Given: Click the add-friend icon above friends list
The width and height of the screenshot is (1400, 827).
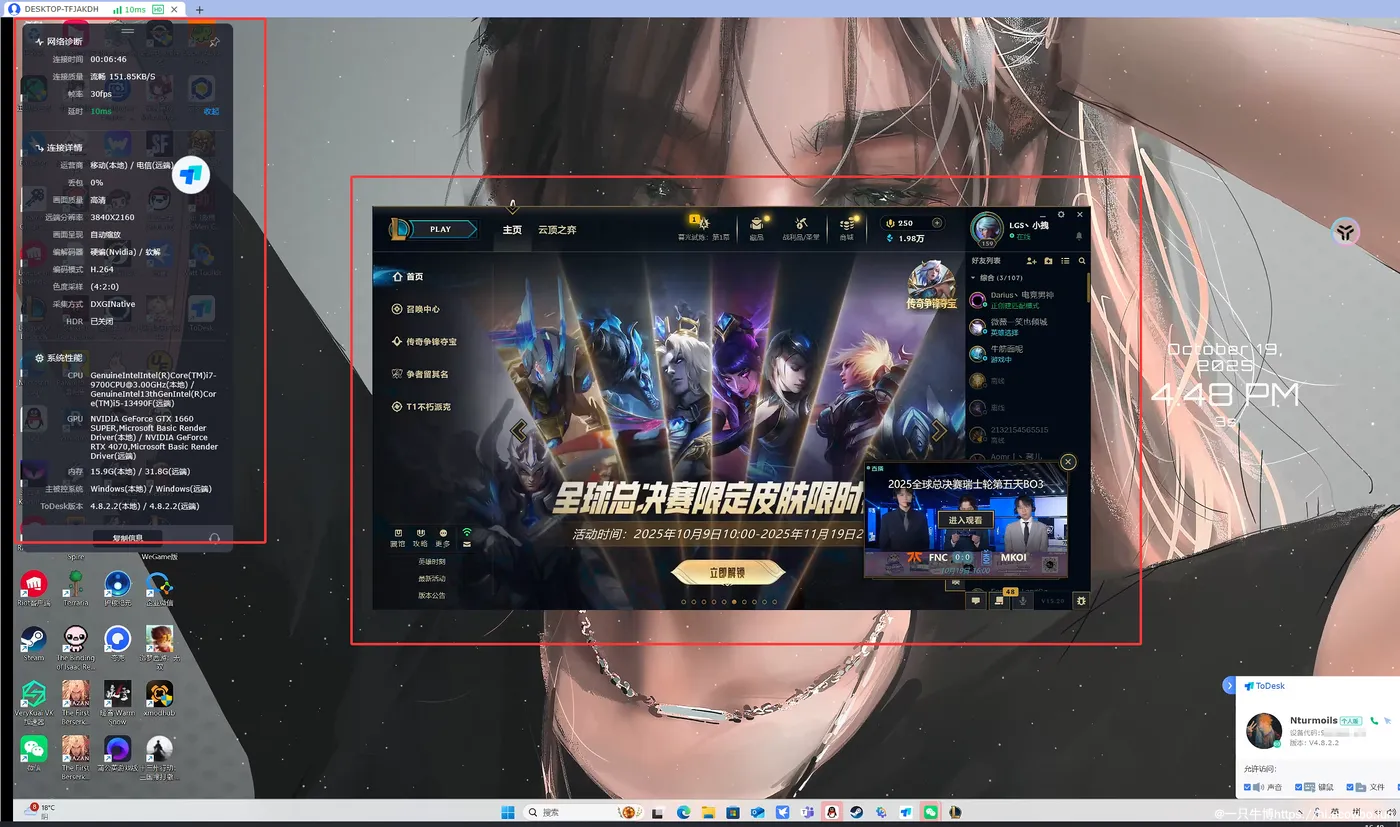Looking at the screenshot, I should 1031,261.
